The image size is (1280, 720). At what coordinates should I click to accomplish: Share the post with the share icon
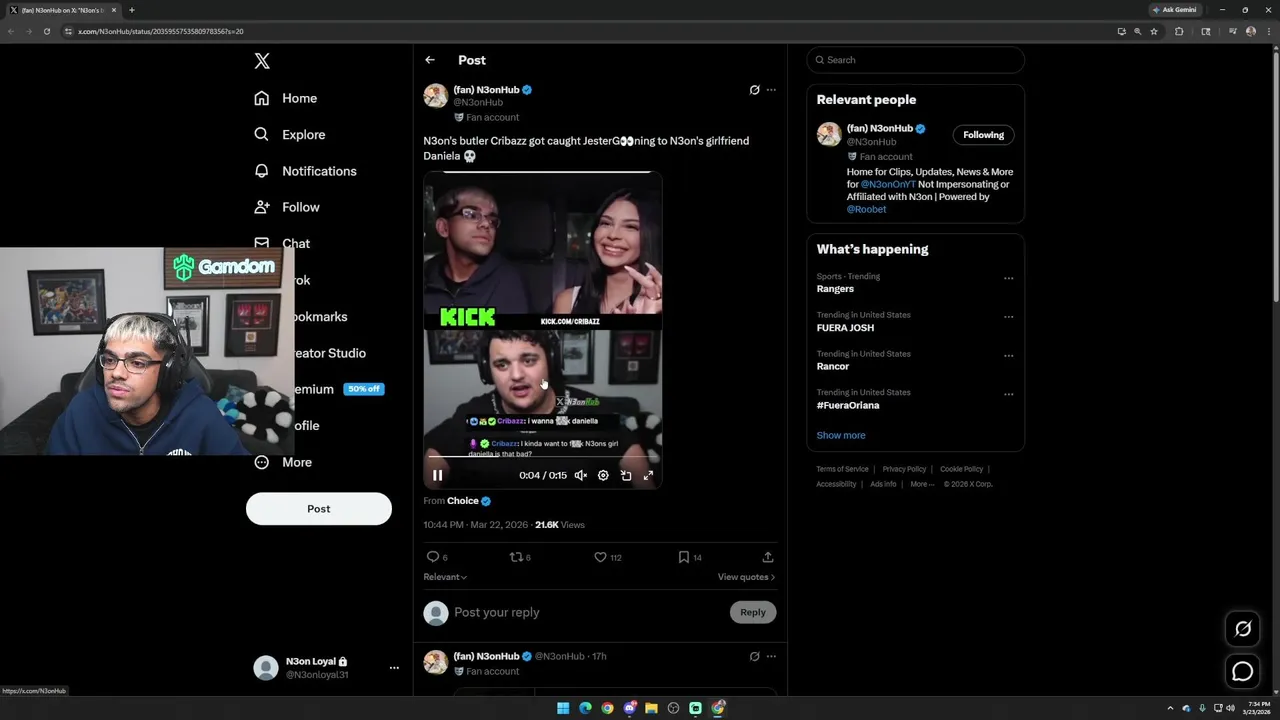(x=768, y=557)
